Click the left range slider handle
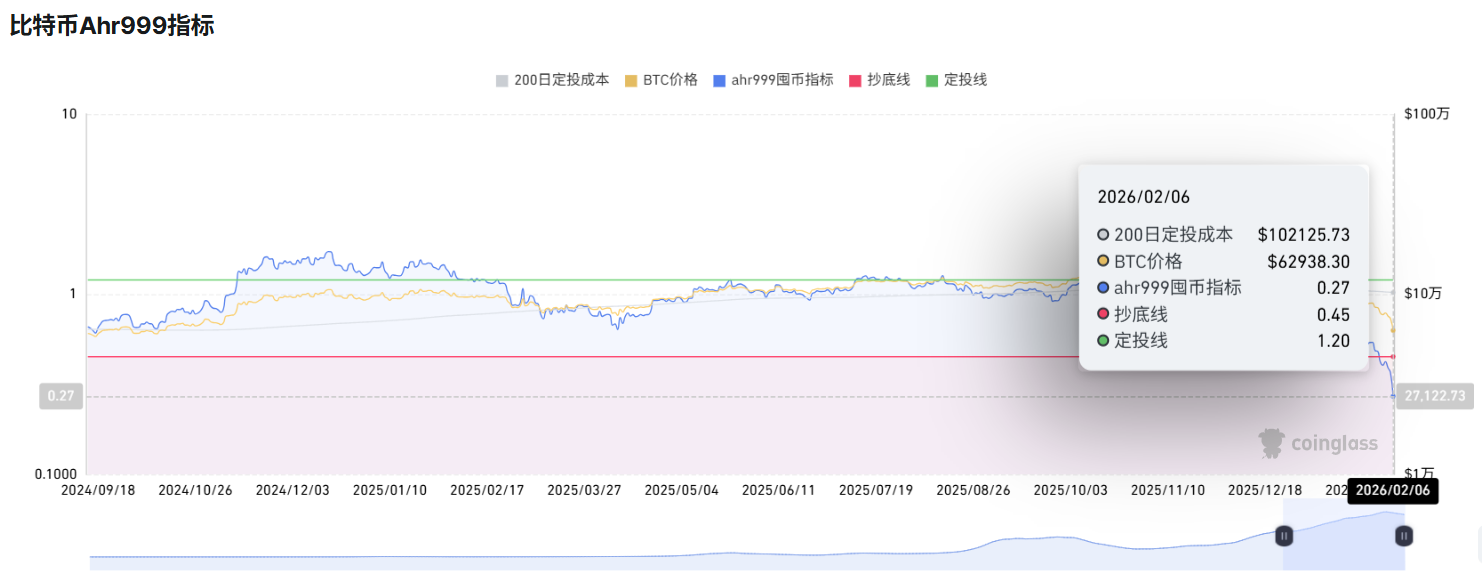Image resolution: width=1482 pixels, height=576 pixels. [x=1284, y=536]
